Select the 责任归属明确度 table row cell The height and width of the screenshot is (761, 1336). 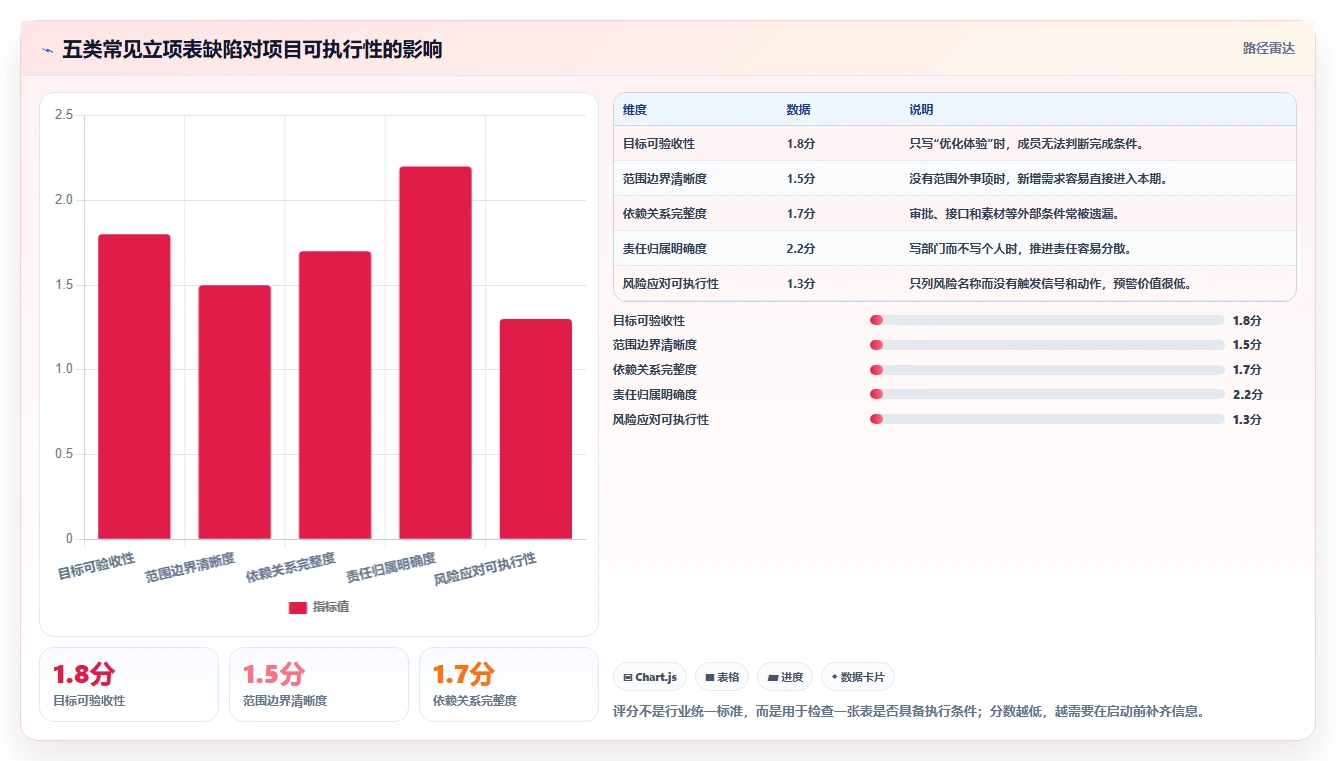click(x=665, y=249)
